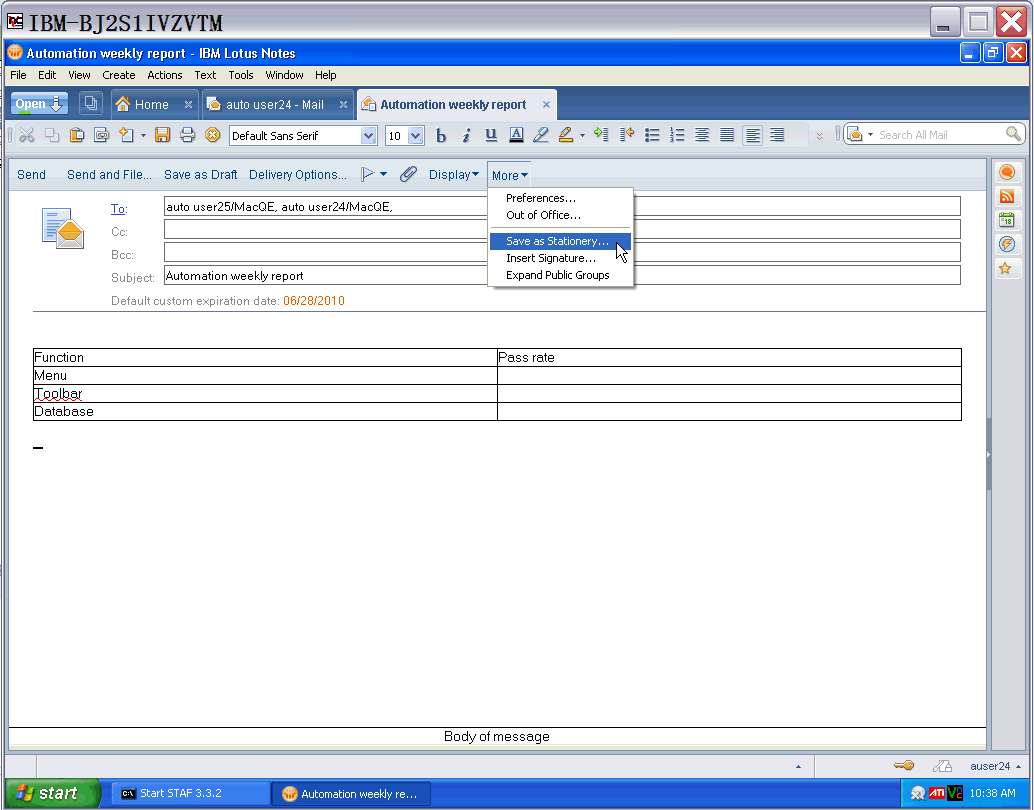Switch to auto user24 - Mail tab
The image size is (1034, 810).
coord(277,104)
